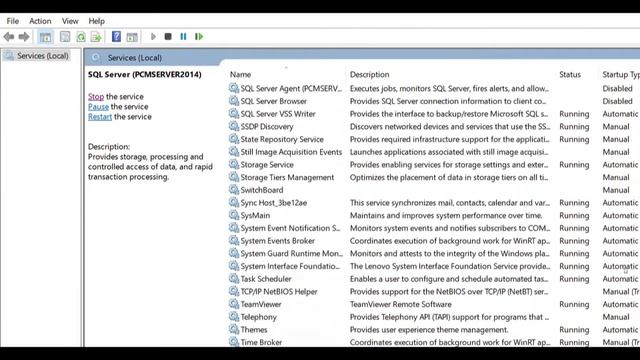Viewport: 640px width, 360px height.
Task: Click gear icon beside Telephony service
Action: (234, 316)
